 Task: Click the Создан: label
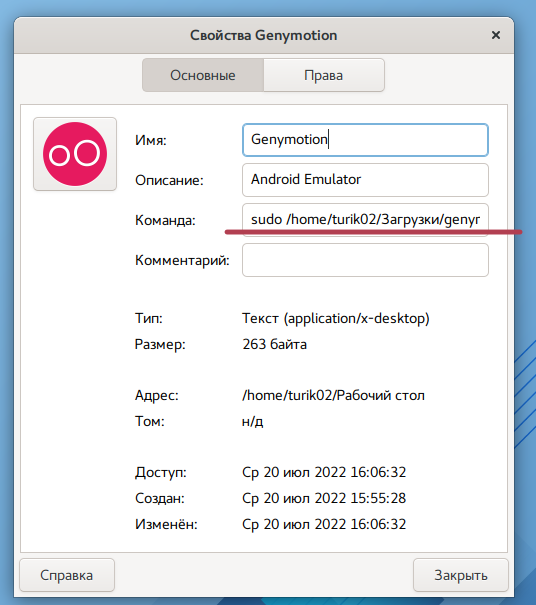click(x=160, y=499)
